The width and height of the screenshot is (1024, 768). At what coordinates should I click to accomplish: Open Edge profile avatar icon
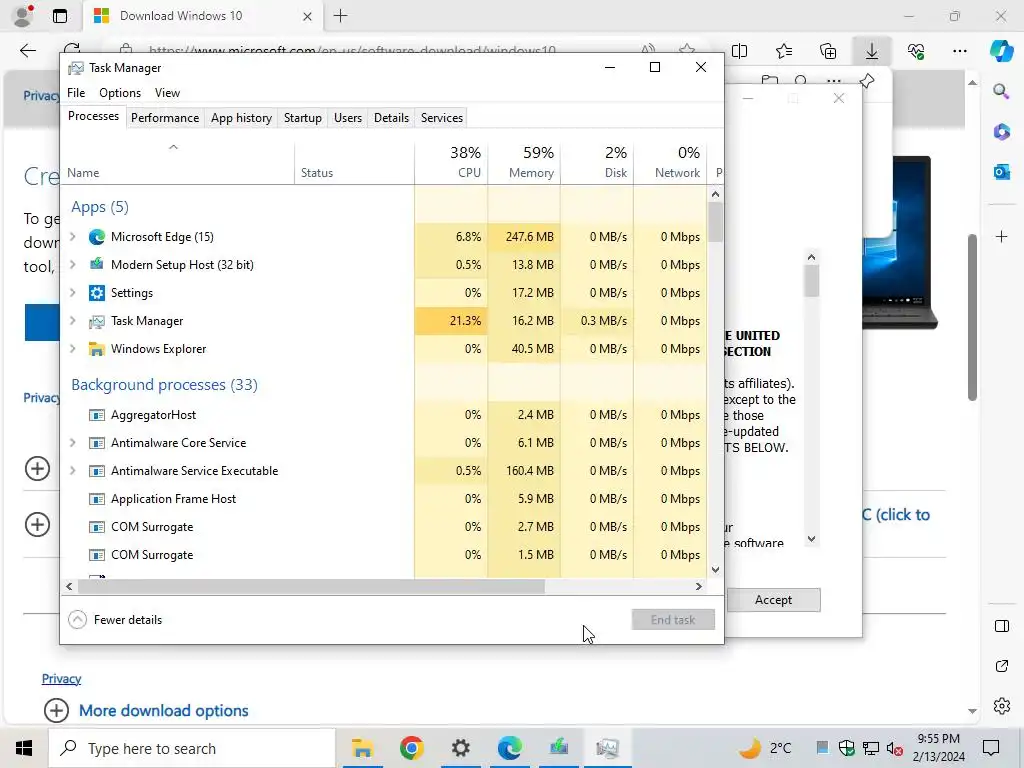coord(23,16)
